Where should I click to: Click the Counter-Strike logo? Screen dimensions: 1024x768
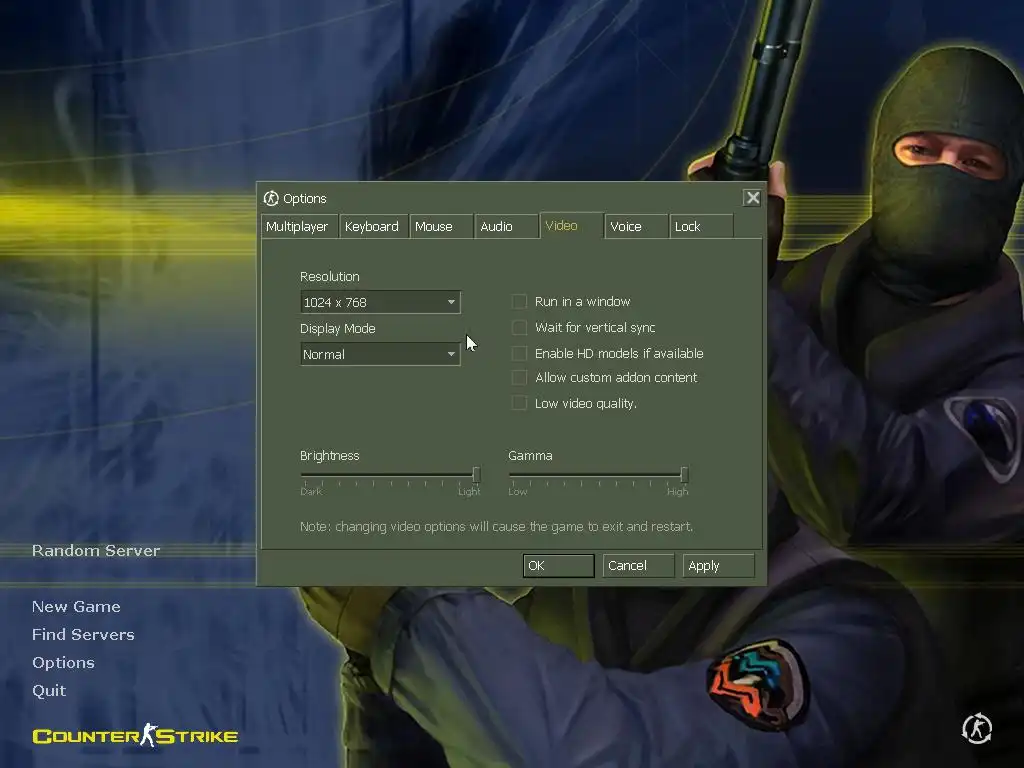[135, 735]
